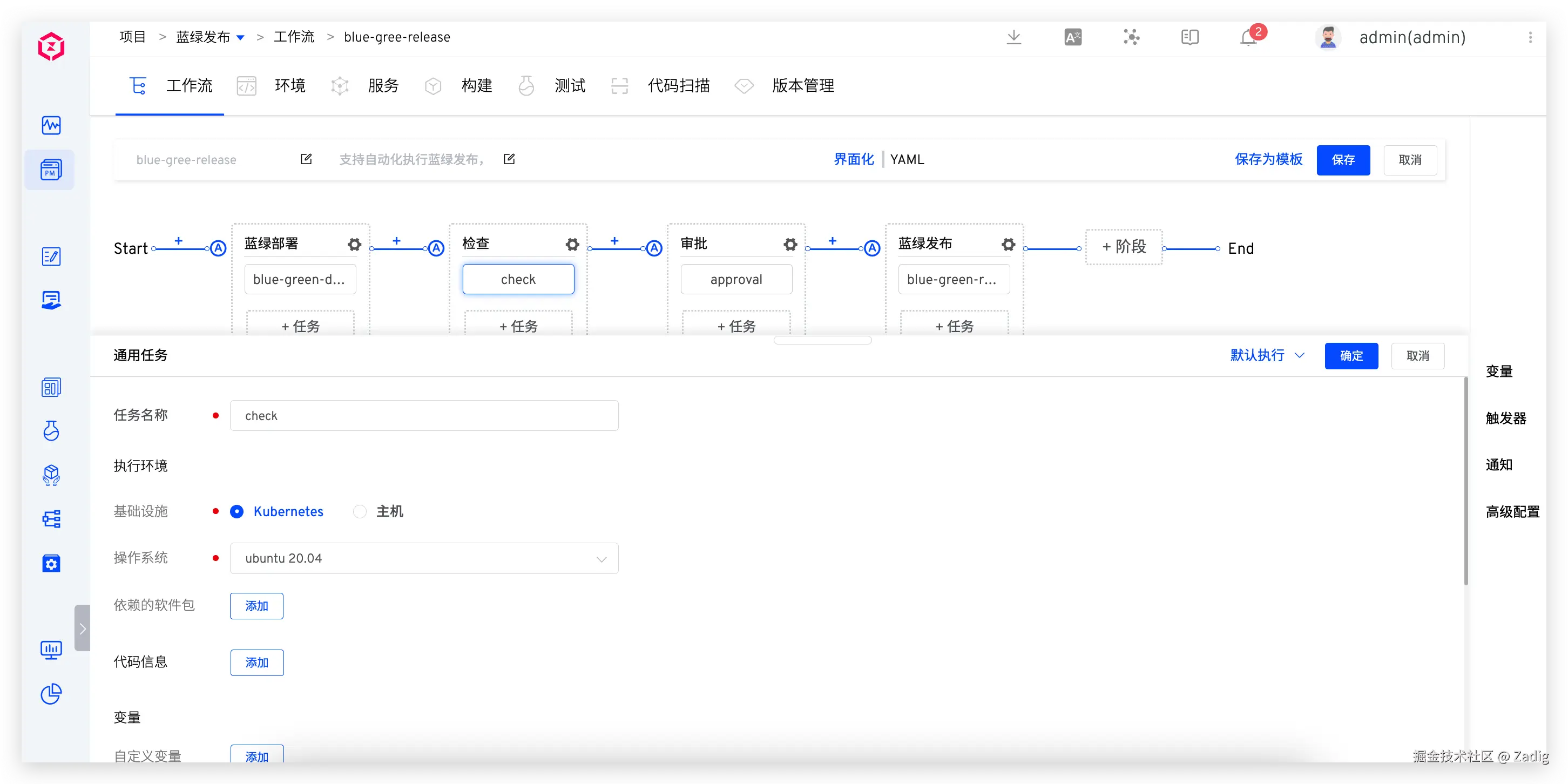Click the download arrow icon in header

click(x=1013, y=37)
